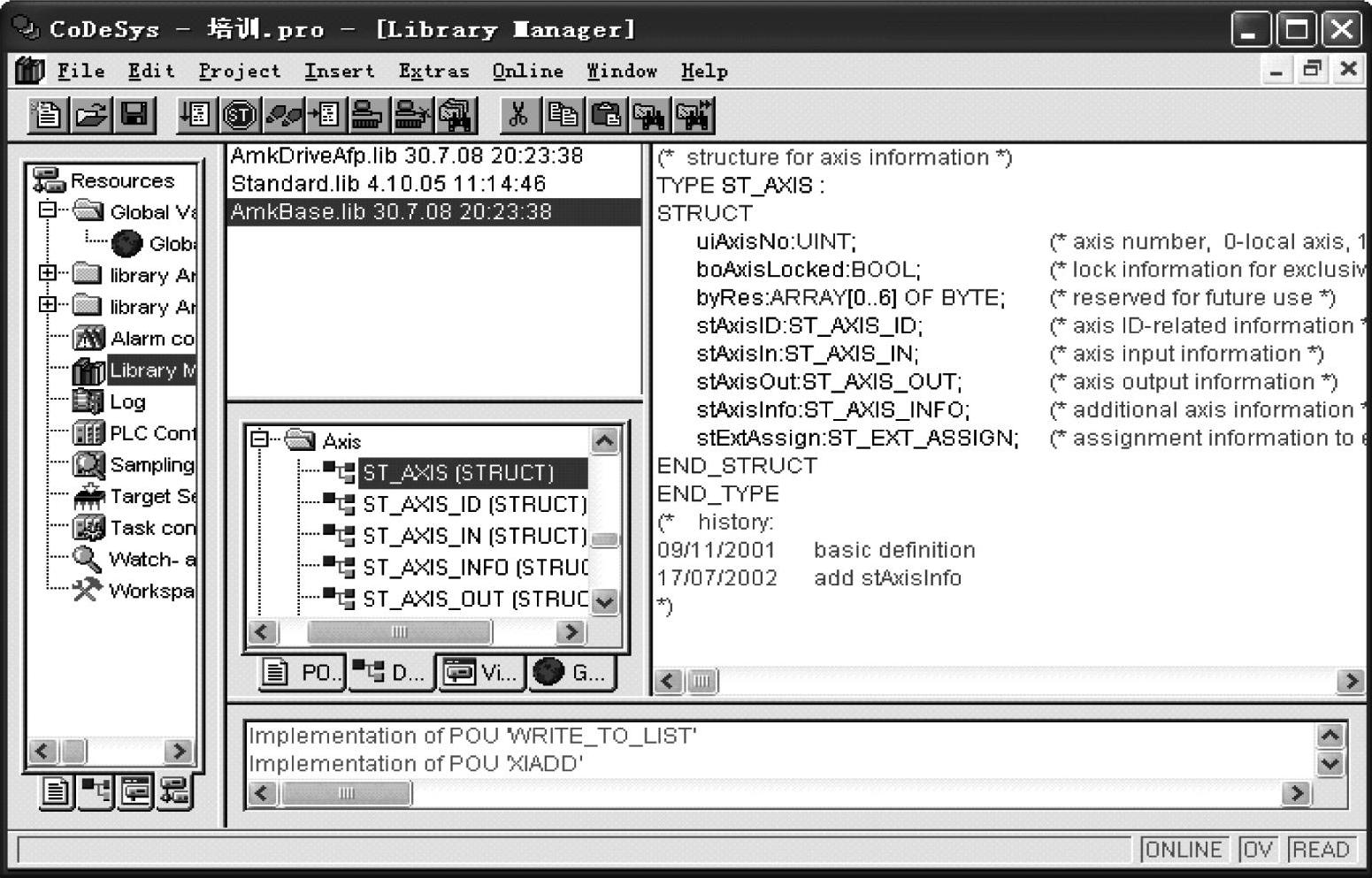This screenshot has height=878, width=1372.
Task: Open PLC Configuration in the Resources tree
Action: click(x=134, y=433)
